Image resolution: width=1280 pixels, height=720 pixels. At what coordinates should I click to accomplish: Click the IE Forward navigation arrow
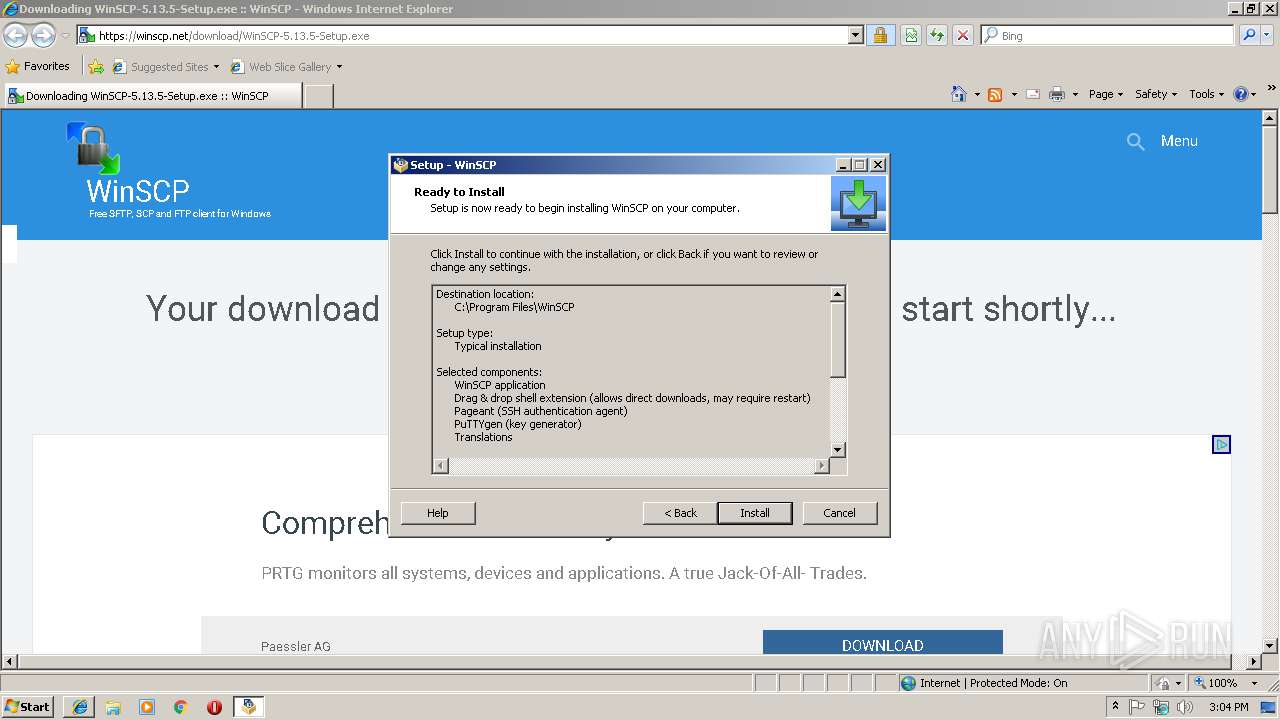point(43,35)
